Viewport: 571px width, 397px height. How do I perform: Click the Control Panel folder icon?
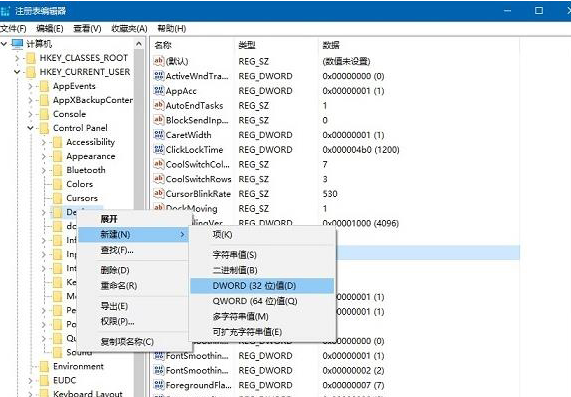pos(44,128)
